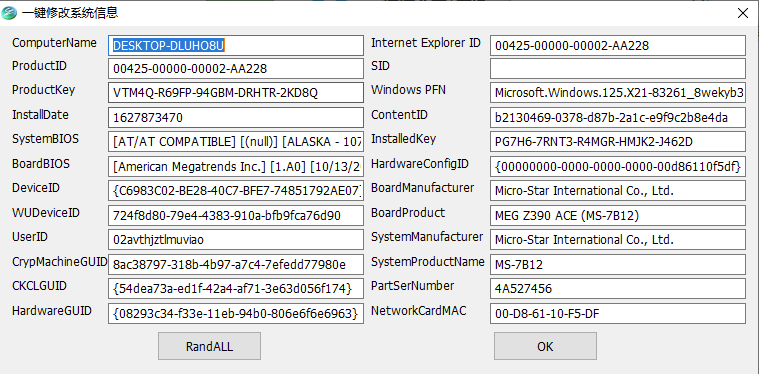759x374 pixels.
Task: Click the RandALL button
Action: click(x=210, y=346)
